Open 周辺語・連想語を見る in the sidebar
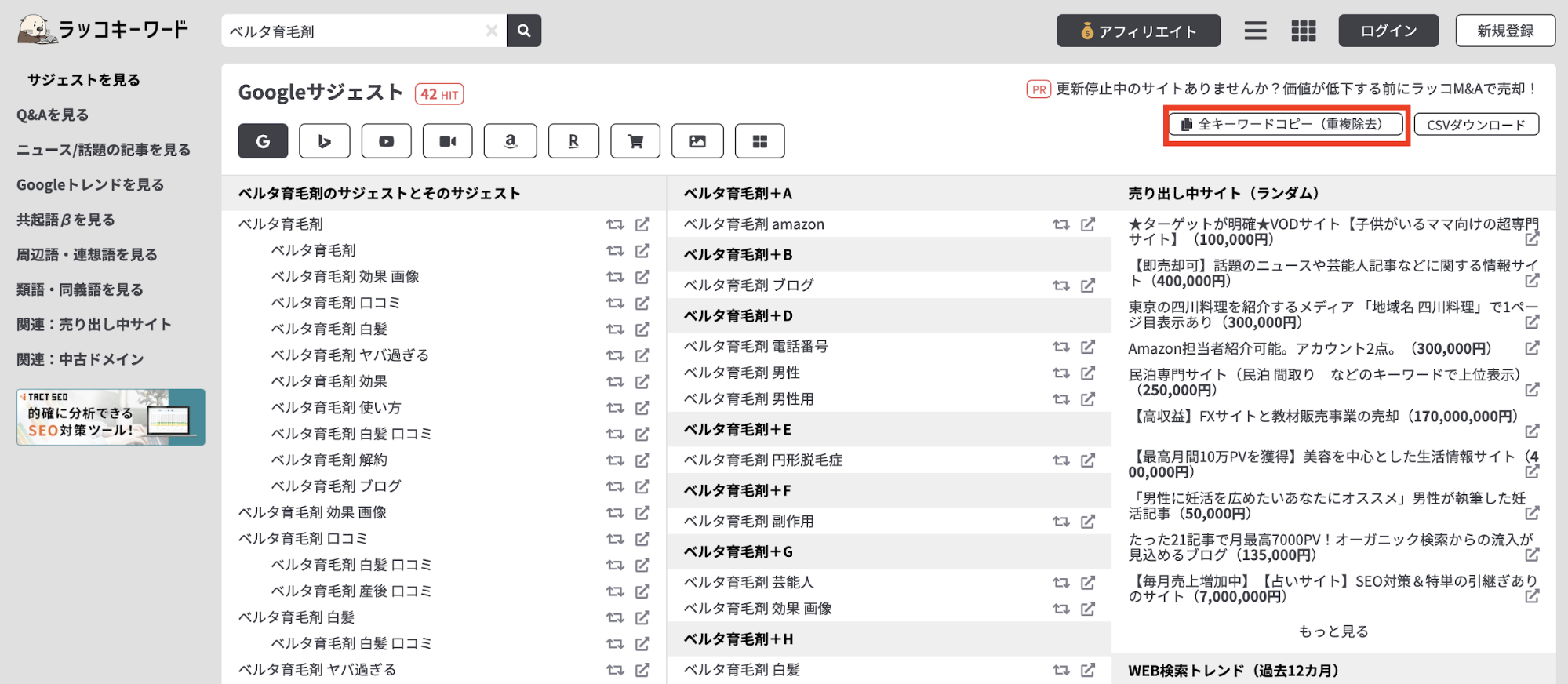 point(87,255)
